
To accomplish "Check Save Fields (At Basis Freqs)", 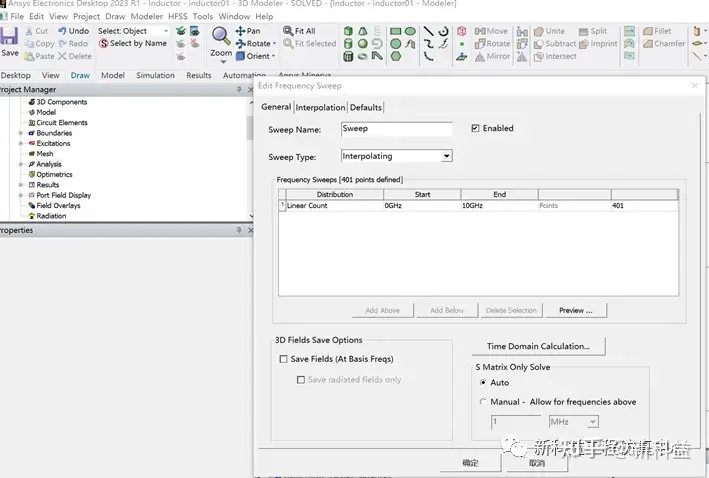I will click(x=284, y=359).
